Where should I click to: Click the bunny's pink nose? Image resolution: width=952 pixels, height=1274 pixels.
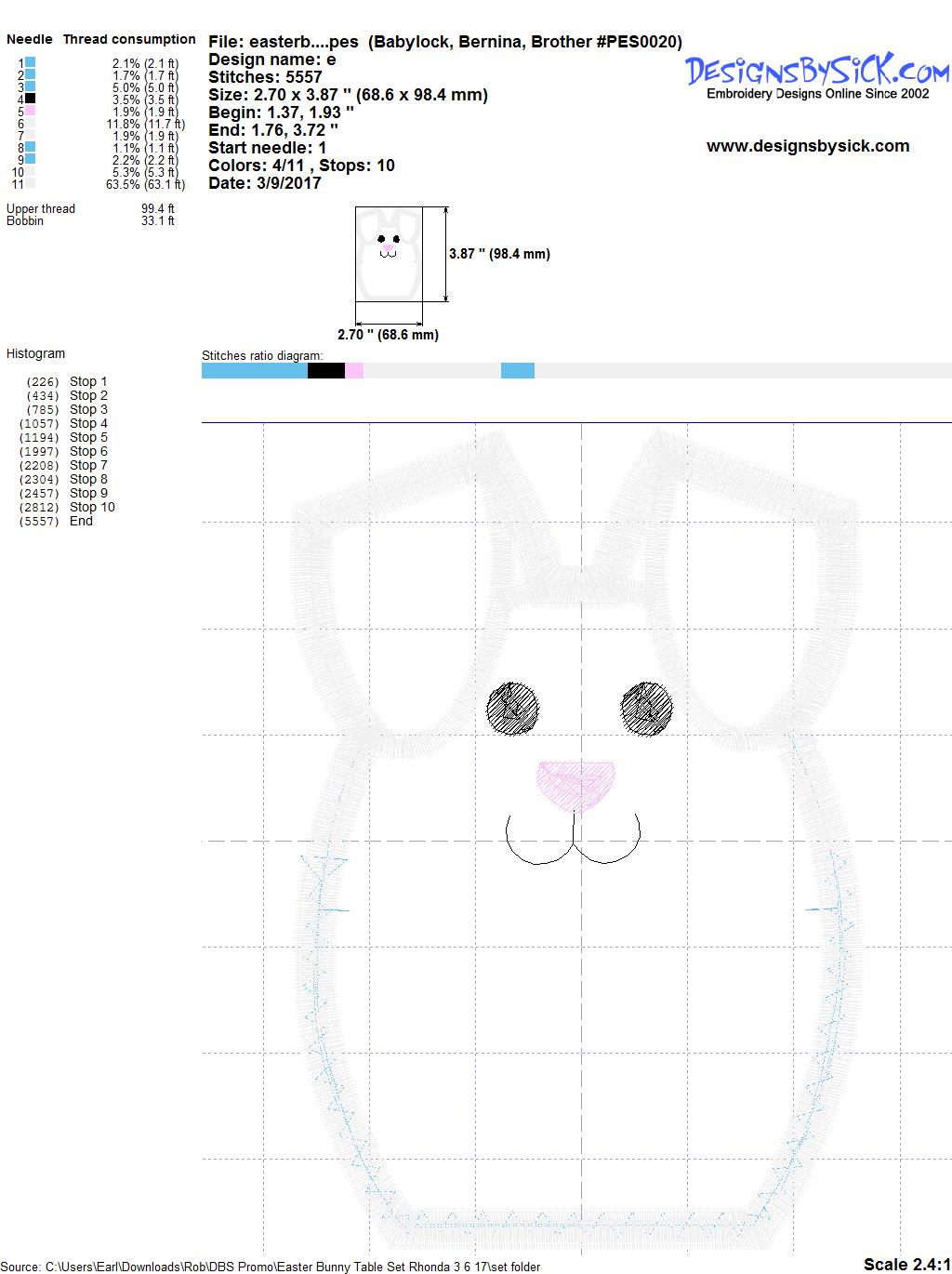pyautogui.click(x=576, y=785)
